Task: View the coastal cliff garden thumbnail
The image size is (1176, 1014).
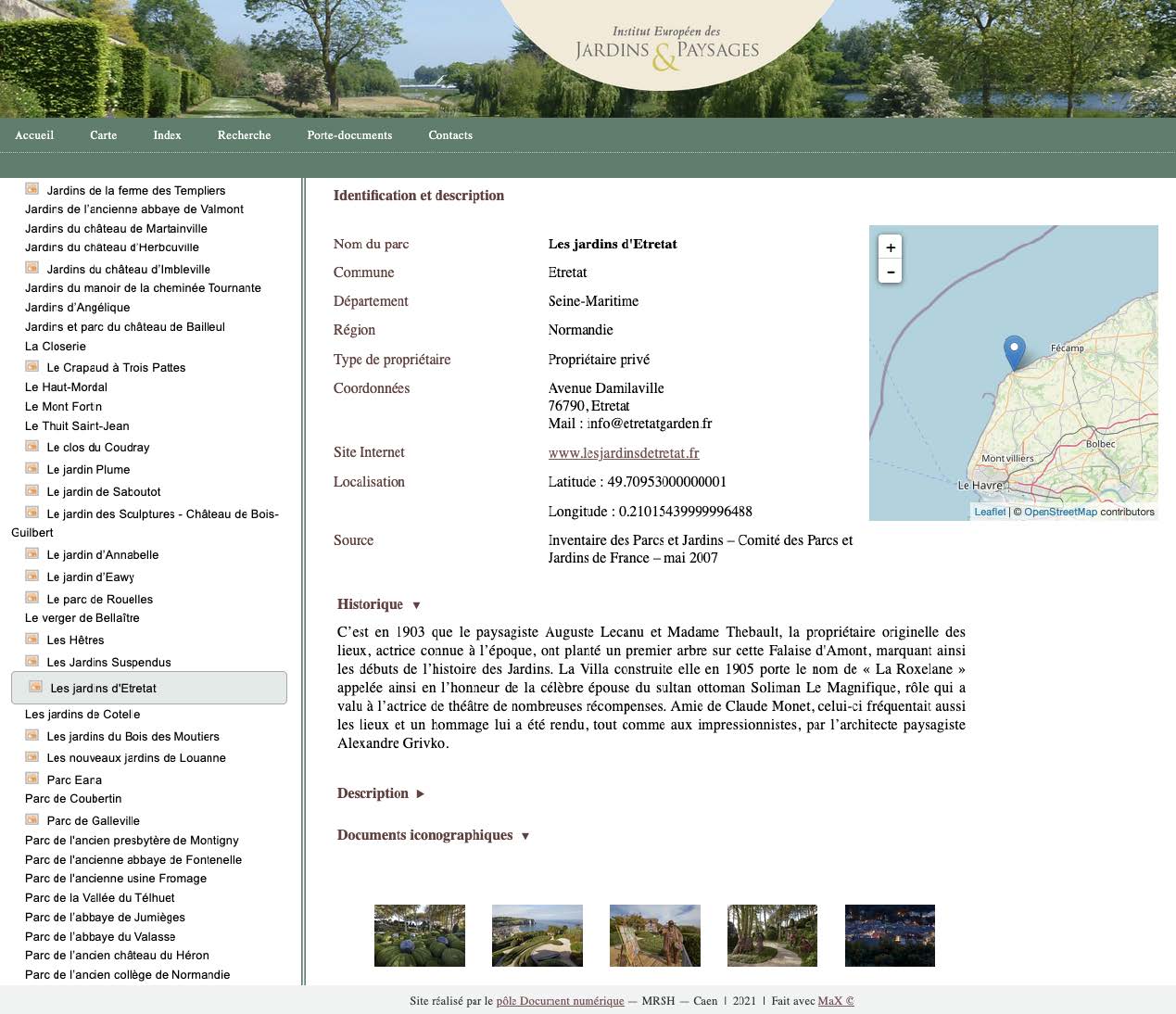Action: click(x=537, y=935)
